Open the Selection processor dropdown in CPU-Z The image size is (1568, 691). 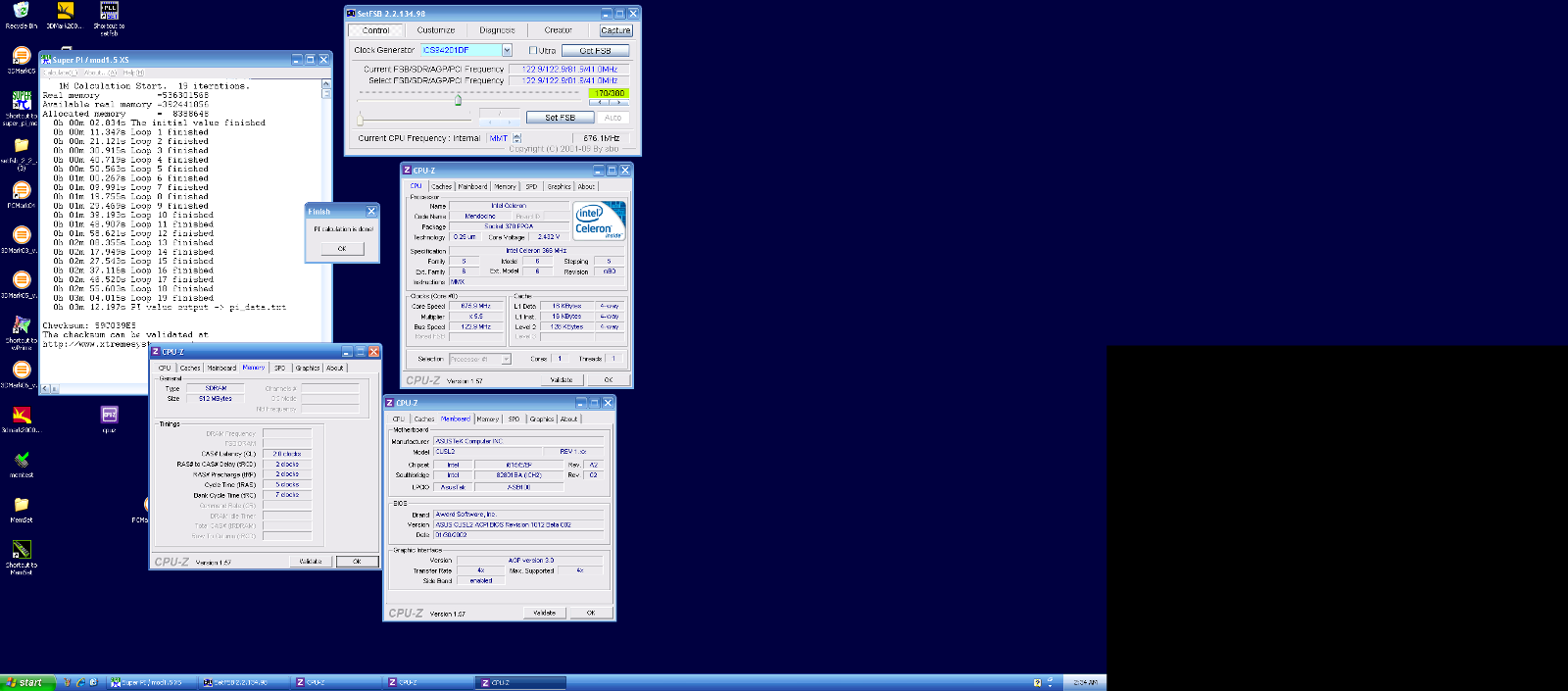506,359
